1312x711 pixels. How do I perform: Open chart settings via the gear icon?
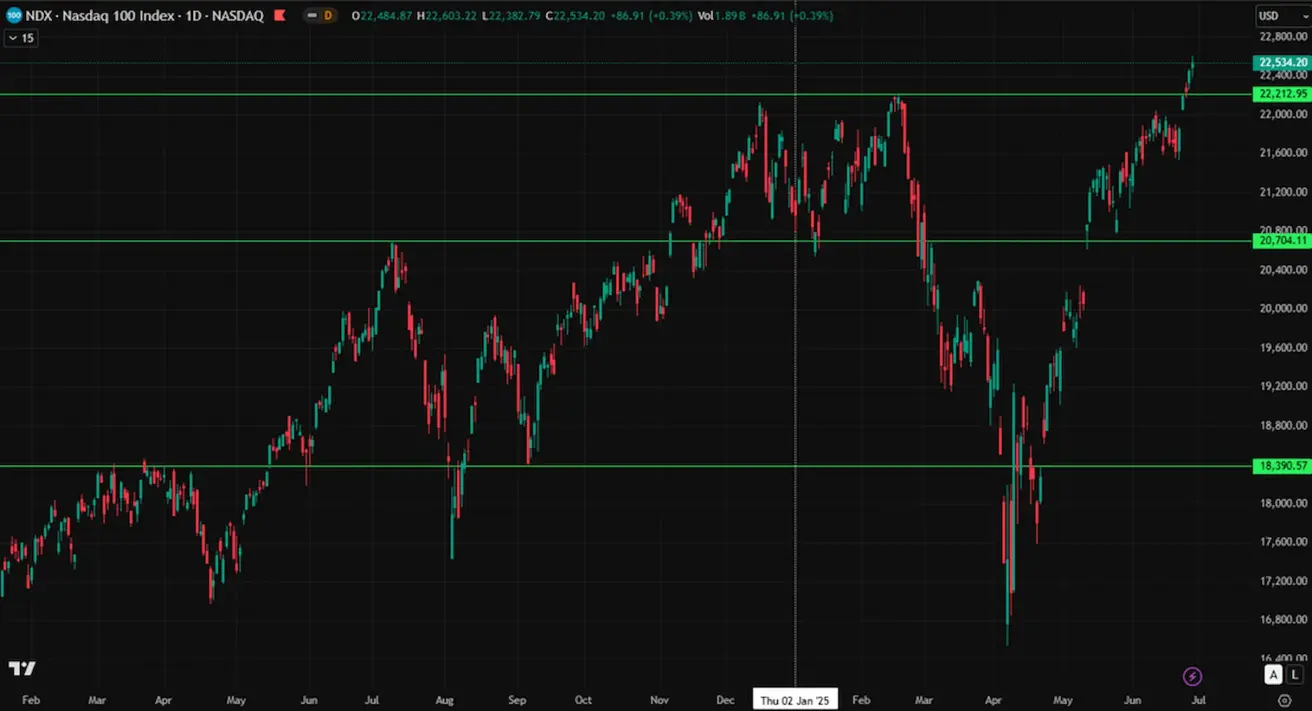pos(1285,700)
